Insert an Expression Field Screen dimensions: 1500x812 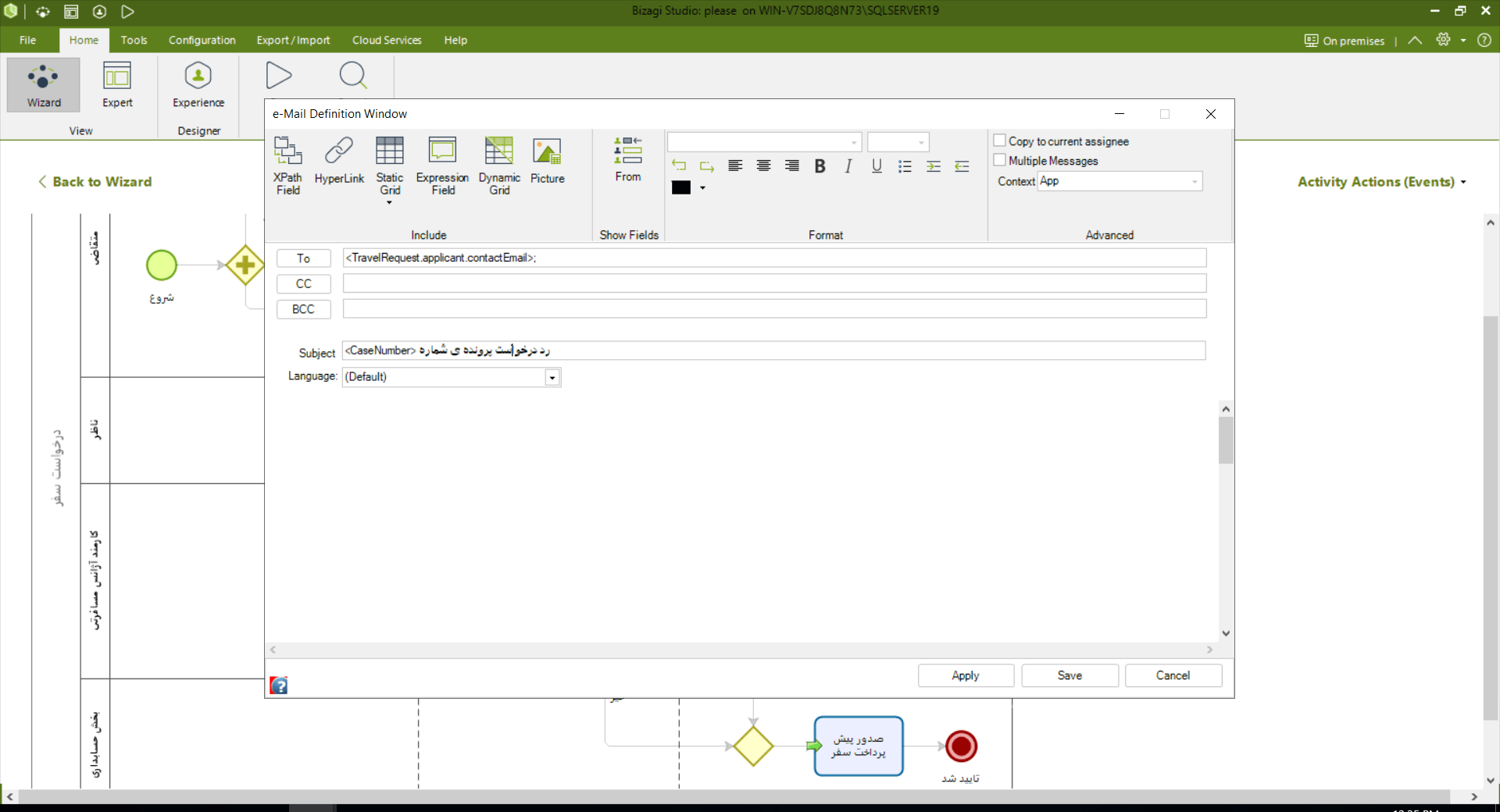[x=442, y=166]
